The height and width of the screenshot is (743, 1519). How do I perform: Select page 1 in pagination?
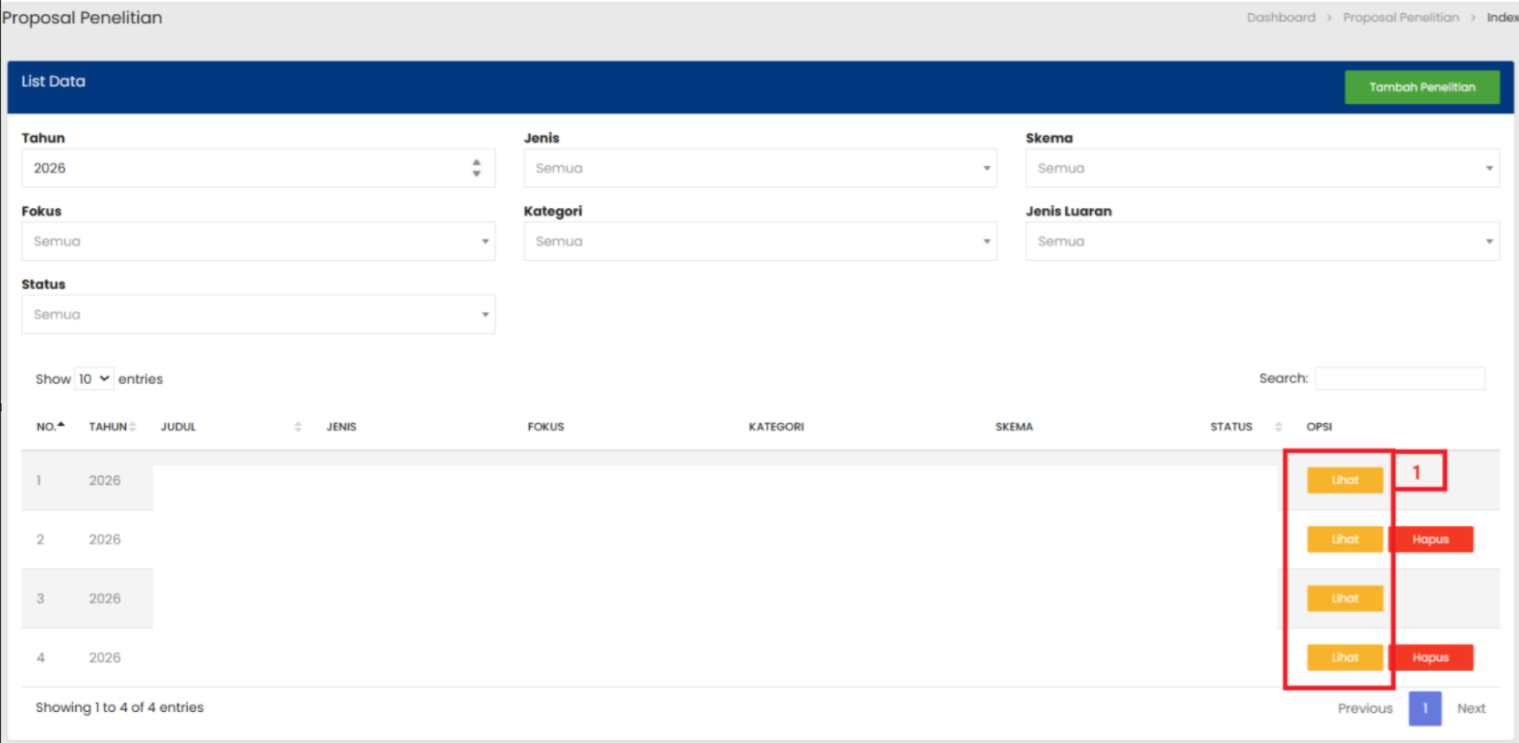tap(1424, 708)
